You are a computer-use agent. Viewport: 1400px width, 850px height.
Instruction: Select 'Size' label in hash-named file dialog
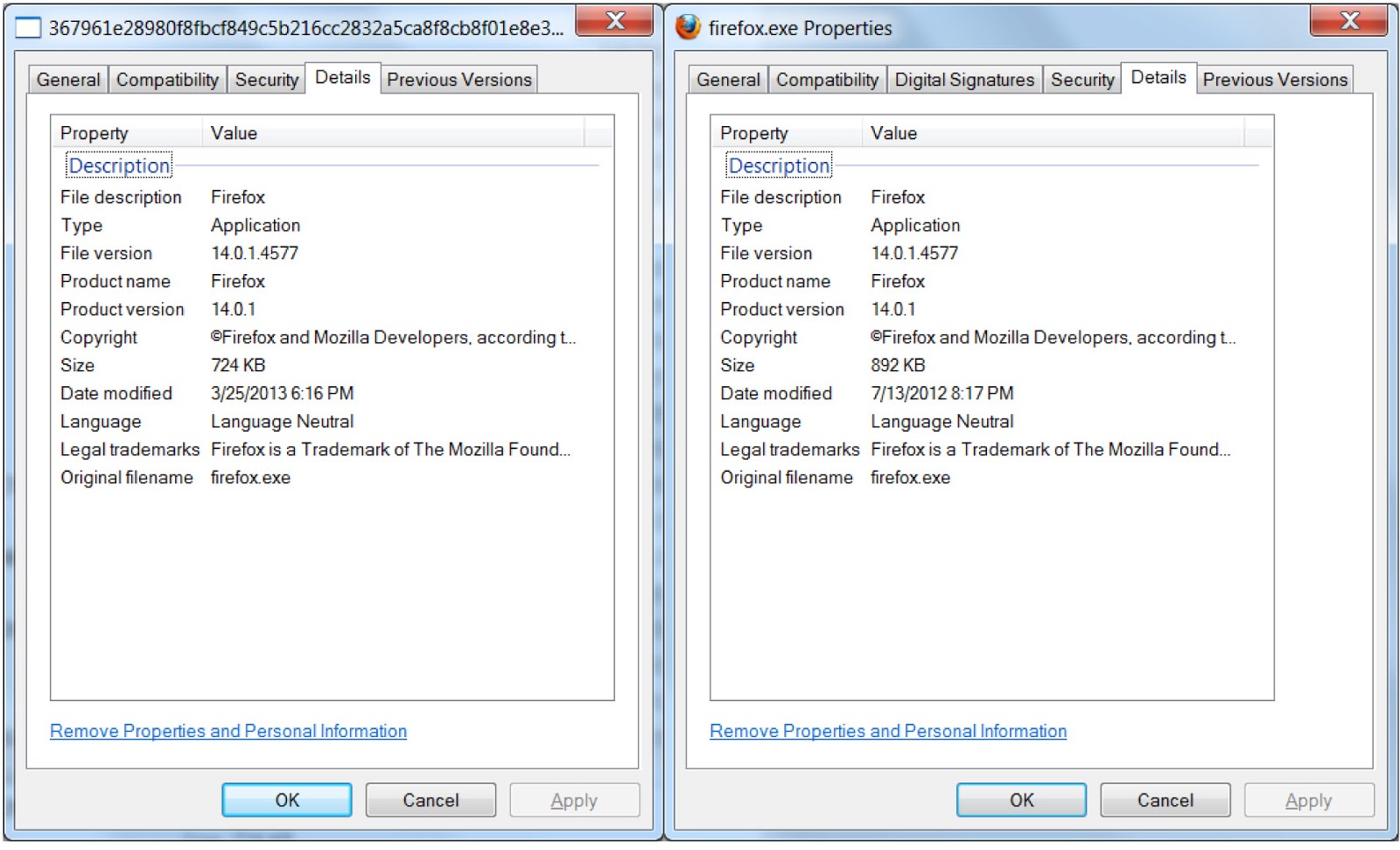(x=77, y=365)
